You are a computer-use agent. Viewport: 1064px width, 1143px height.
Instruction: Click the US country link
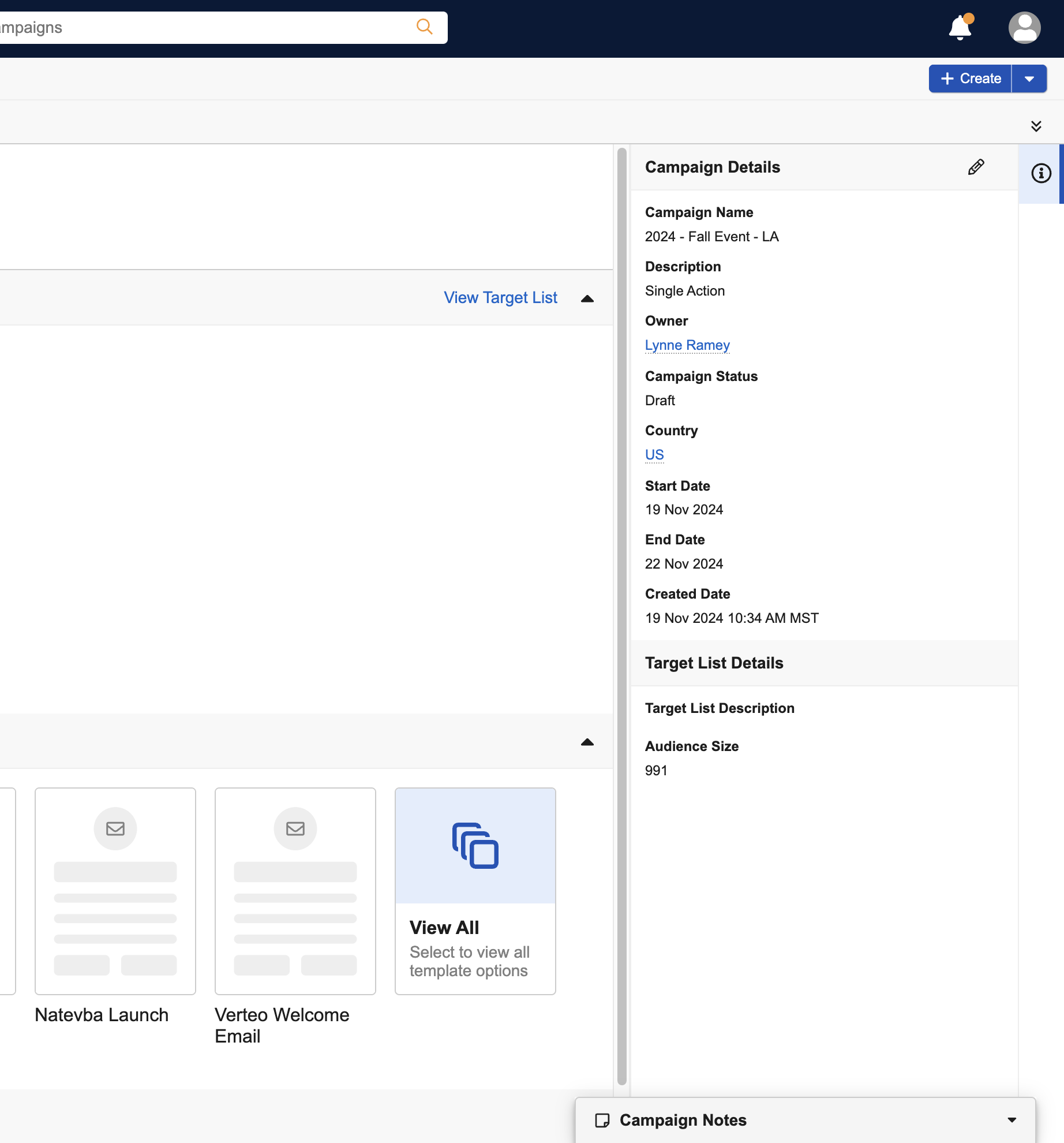pyautogui.click(x=654, y=455)
